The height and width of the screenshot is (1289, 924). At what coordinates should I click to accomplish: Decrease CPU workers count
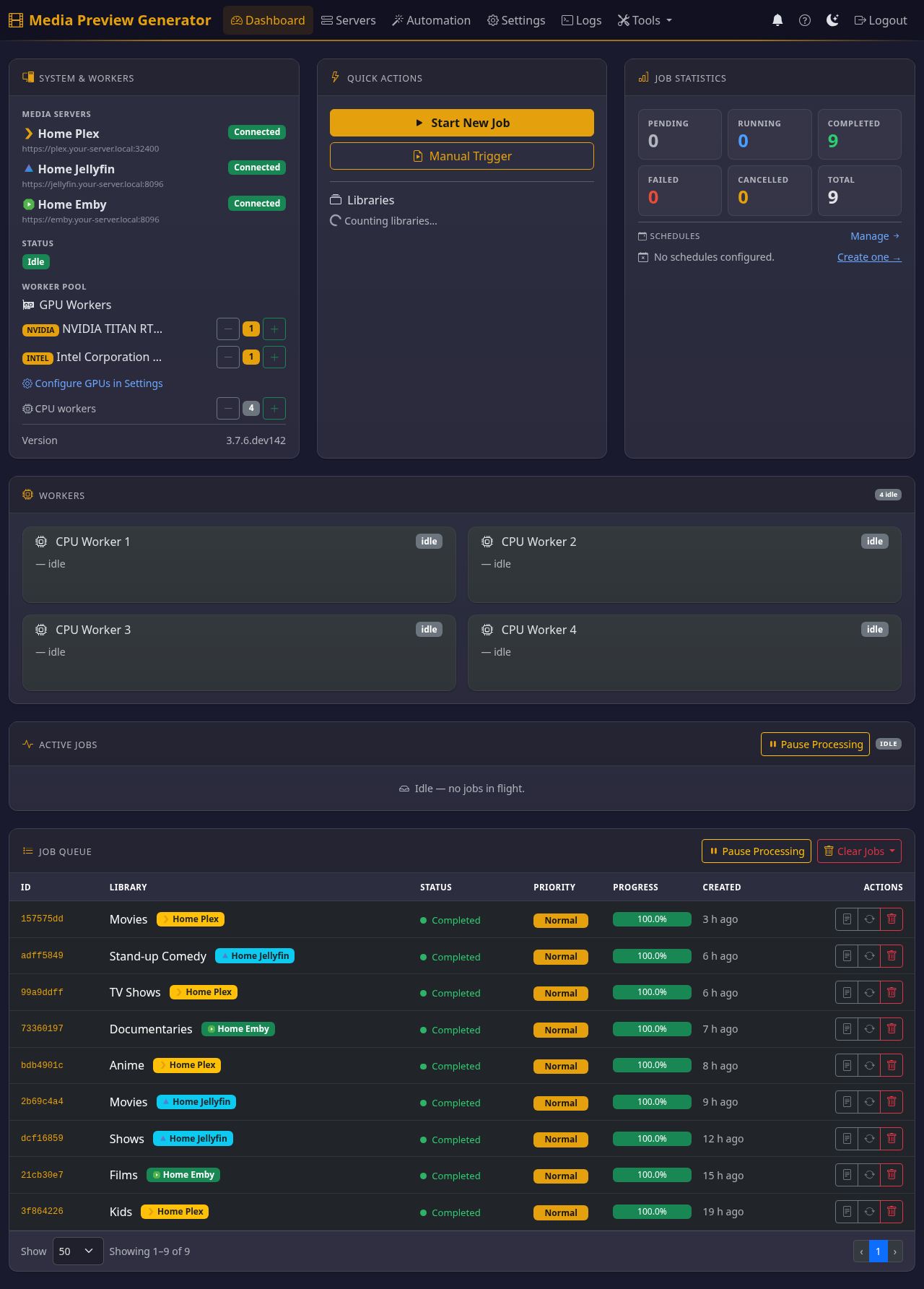(228, 409)
